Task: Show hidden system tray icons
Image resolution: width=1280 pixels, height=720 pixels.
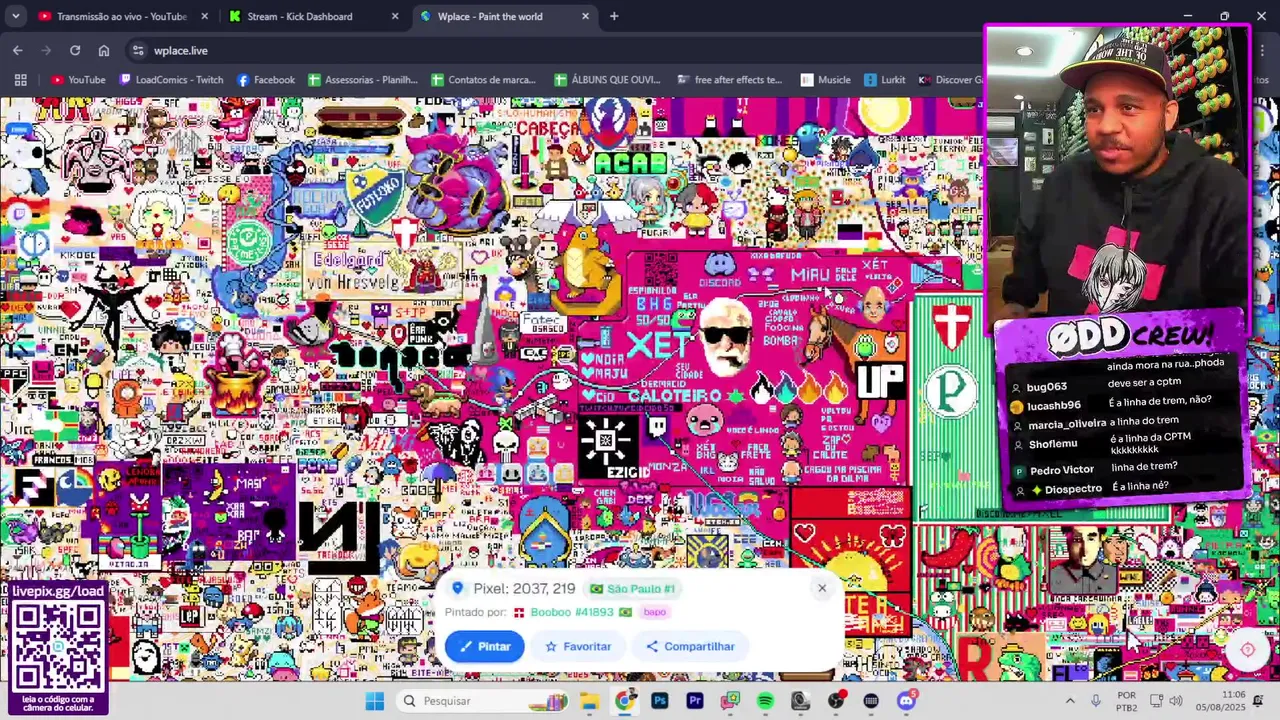Action: pyautogui.click(x=1070, y=701)
